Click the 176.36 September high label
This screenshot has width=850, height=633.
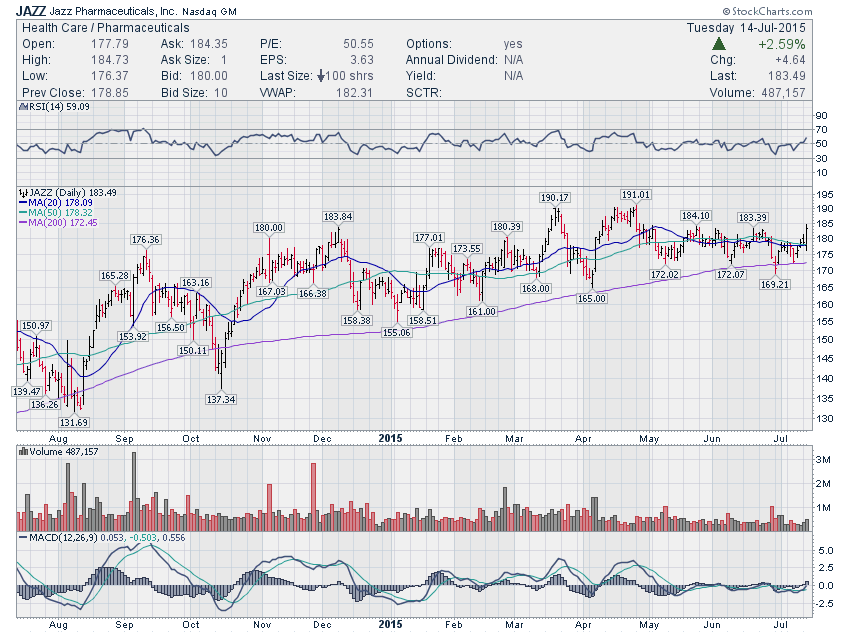click(145, 240)
